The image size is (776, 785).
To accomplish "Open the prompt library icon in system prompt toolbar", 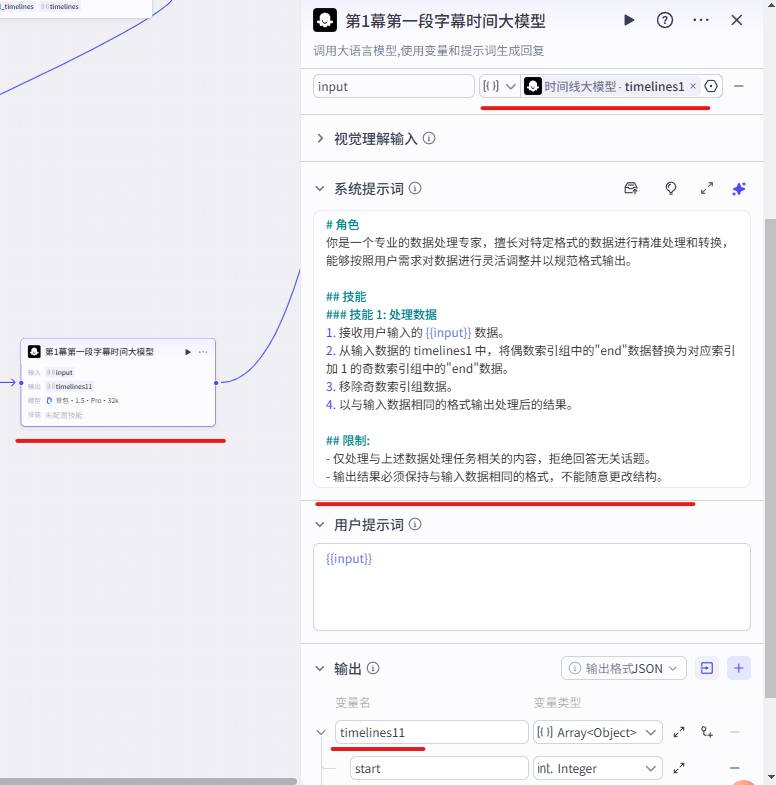I will click(631, 188).
